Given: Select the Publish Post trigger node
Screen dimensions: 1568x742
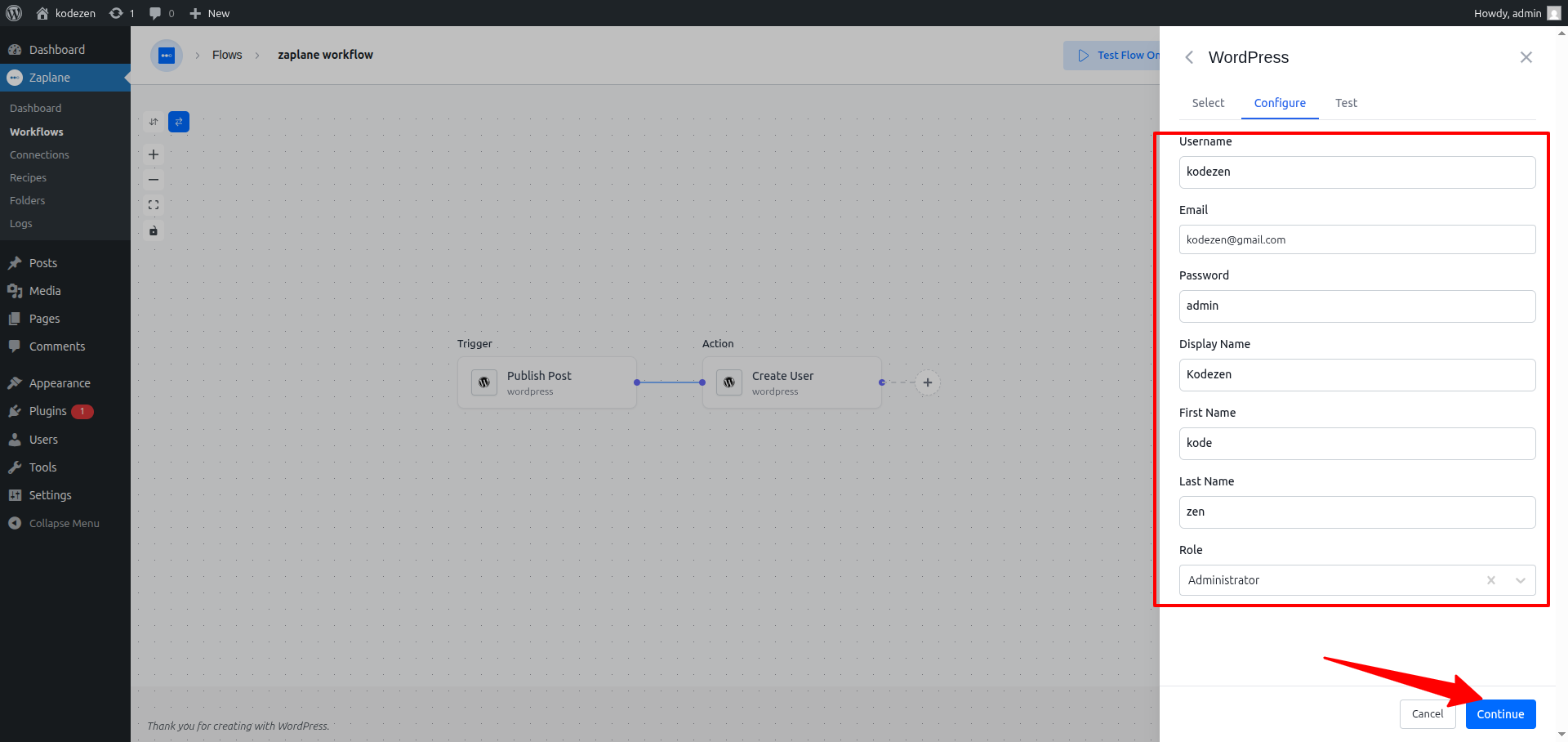Looking at the screenshot, I should [x=547, y=382].
